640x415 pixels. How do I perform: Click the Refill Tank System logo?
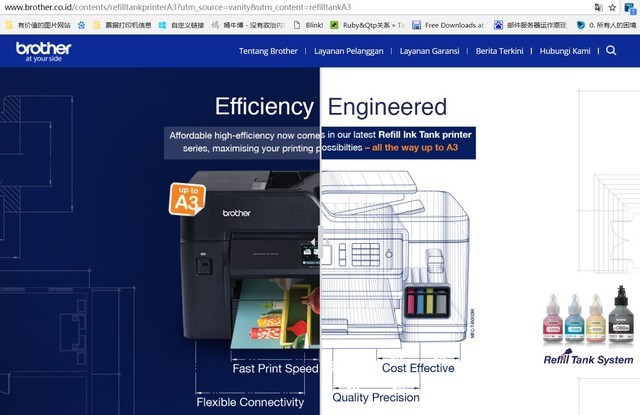tap(588, 357)
